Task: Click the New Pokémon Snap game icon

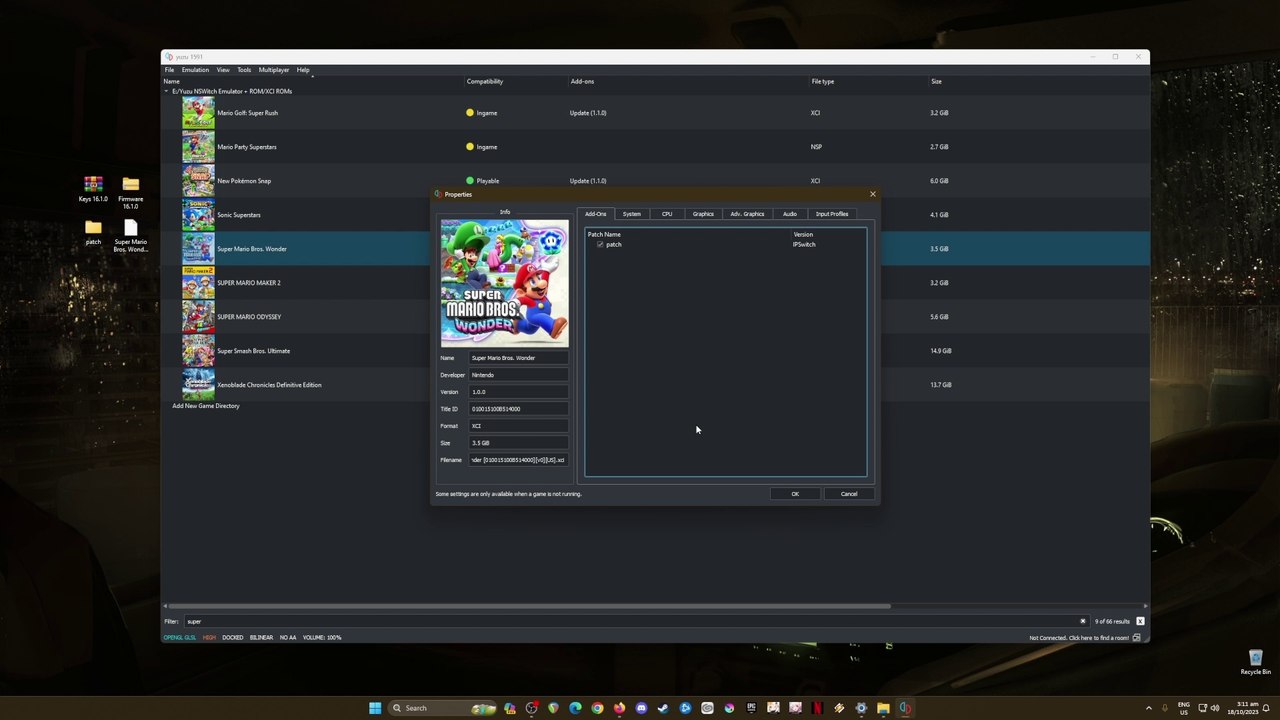Action: point(198,181)
